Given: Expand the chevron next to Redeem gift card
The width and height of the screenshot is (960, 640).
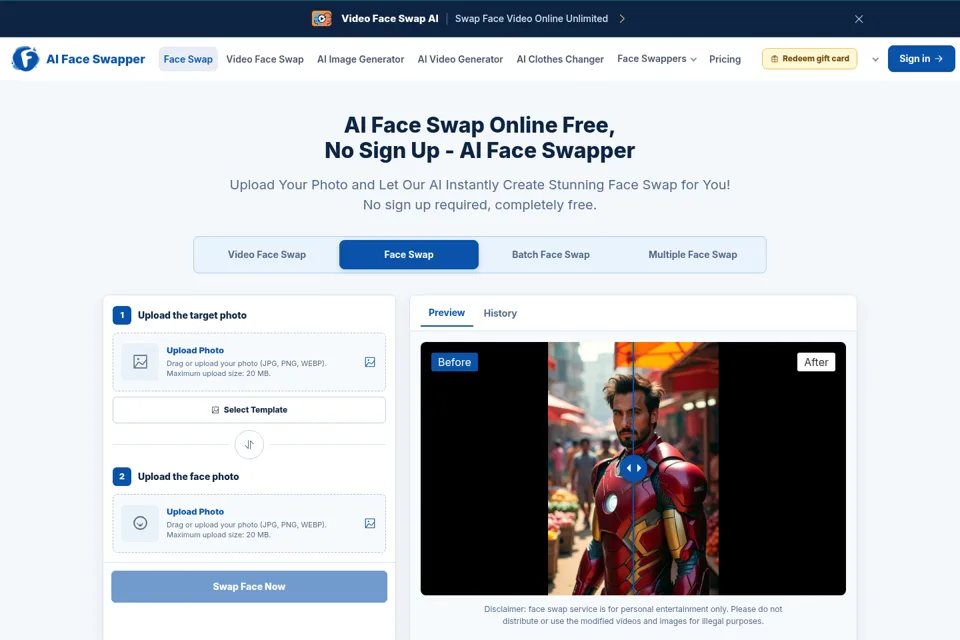Looking at the screenshot, I should 875,59.
